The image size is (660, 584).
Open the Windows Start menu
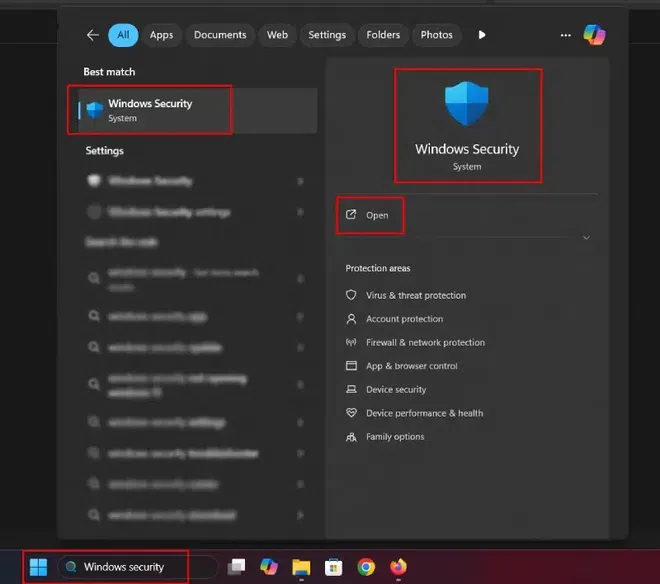[38, 567]
